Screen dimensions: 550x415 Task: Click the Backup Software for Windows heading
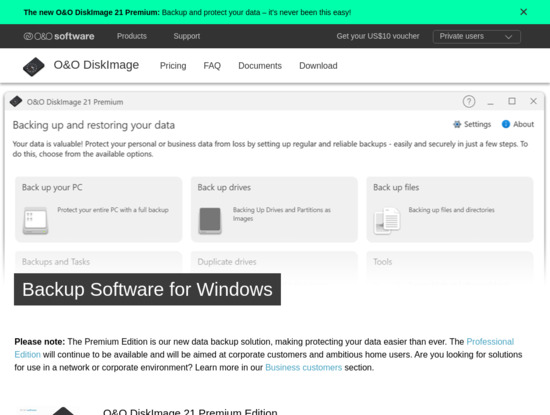147,289
